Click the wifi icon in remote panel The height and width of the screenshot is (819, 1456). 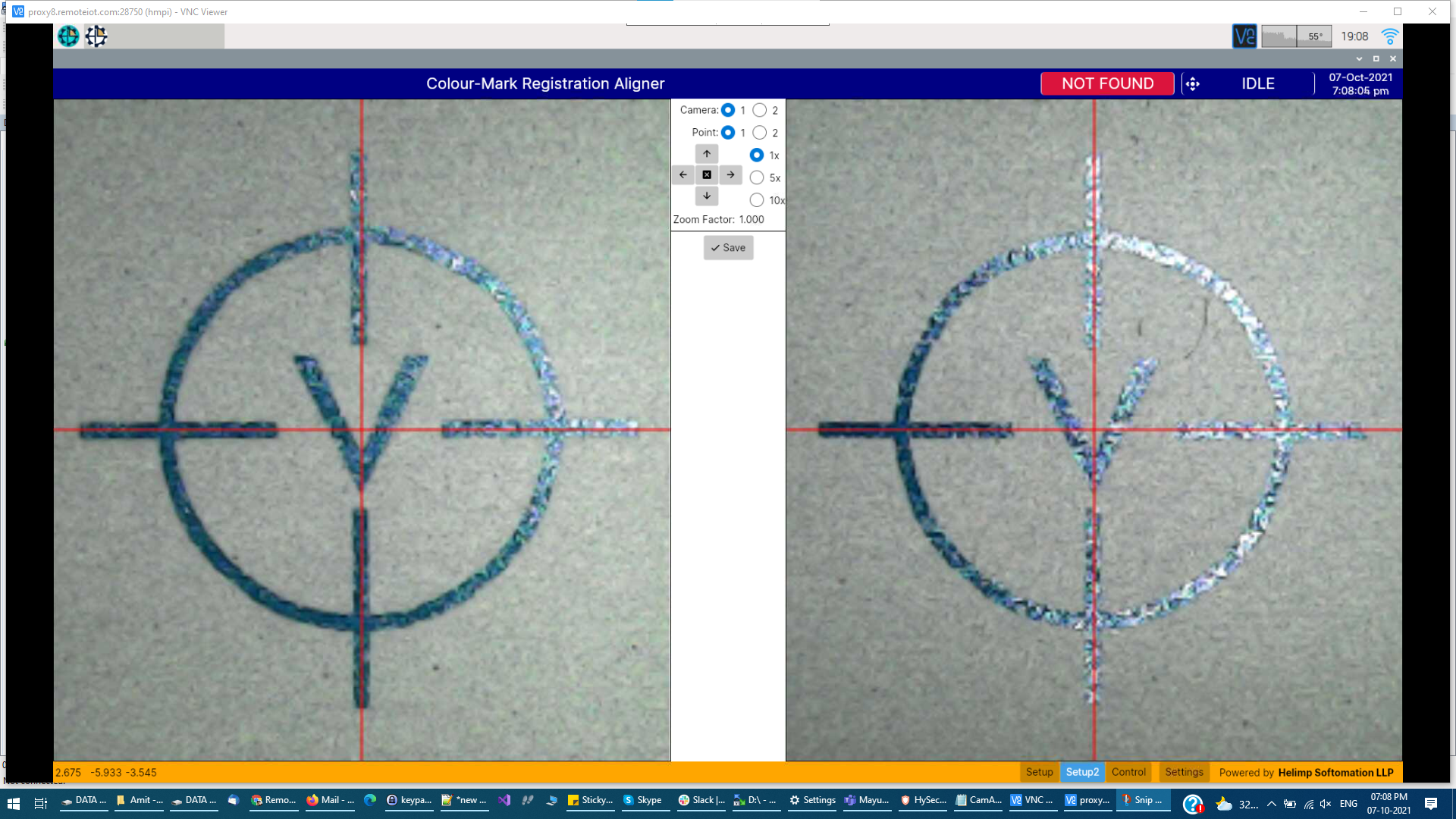coord(1389,36)
